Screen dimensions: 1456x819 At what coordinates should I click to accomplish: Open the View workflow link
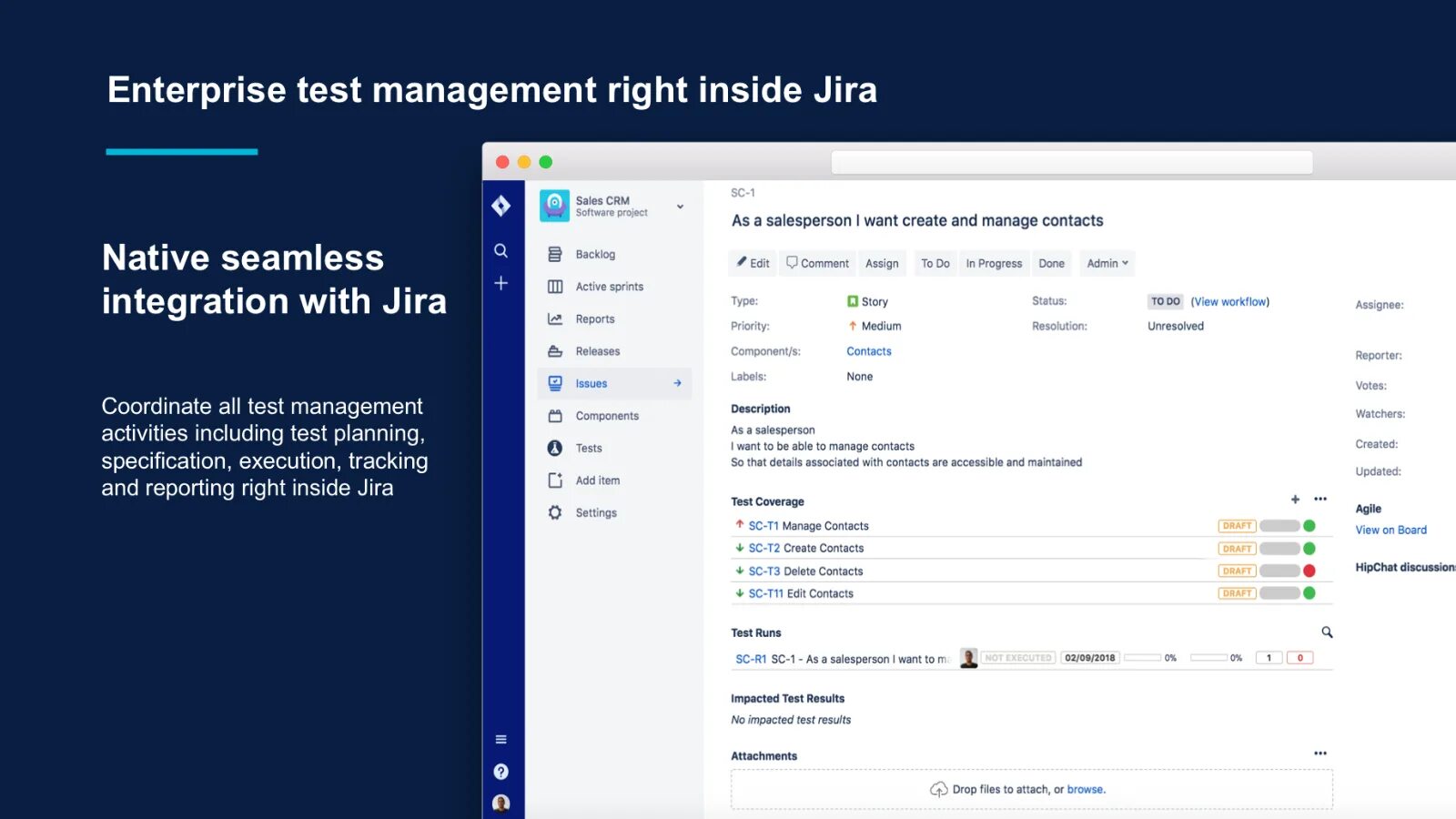(1230, 302)
